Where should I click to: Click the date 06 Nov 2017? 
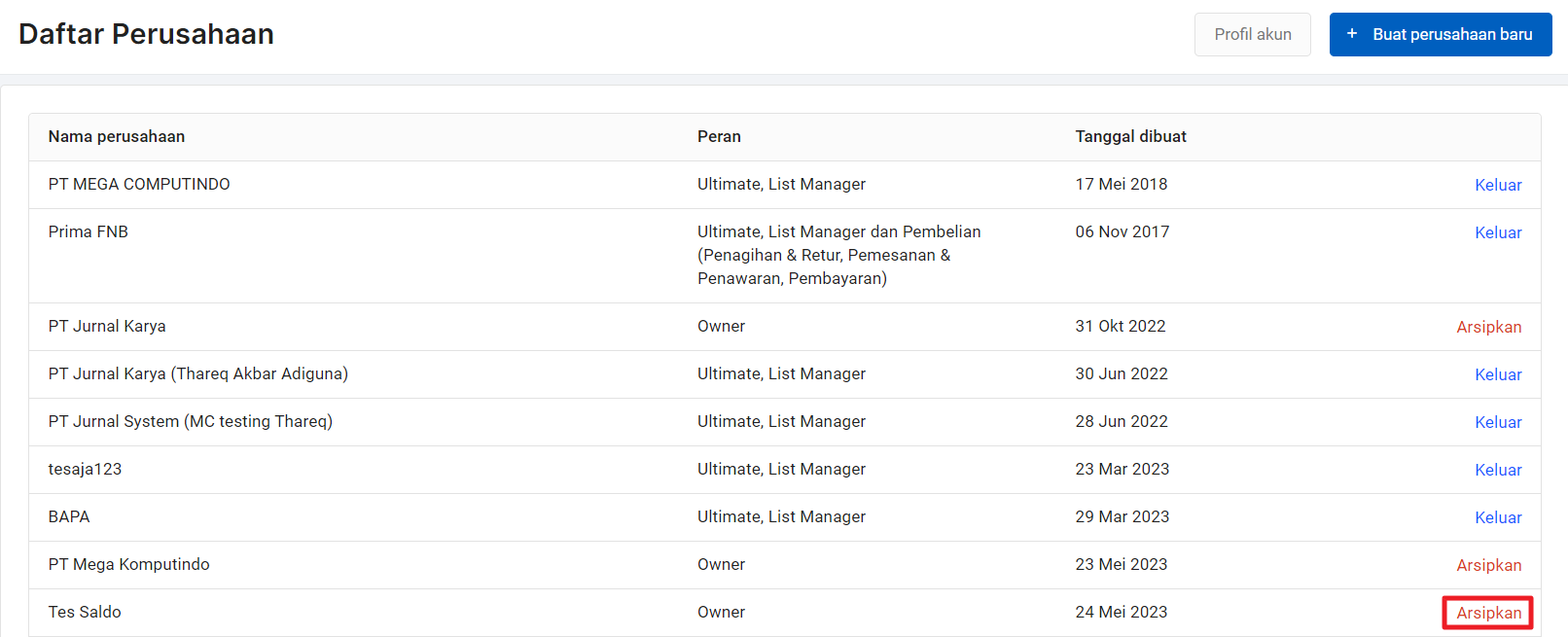point(1123,231)
